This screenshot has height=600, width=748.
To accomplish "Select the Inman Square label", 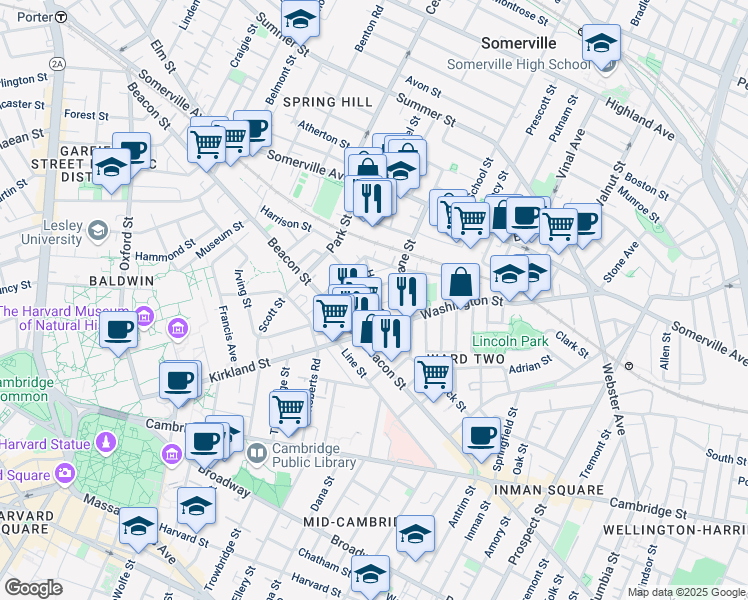I will [x=549, y=490].
